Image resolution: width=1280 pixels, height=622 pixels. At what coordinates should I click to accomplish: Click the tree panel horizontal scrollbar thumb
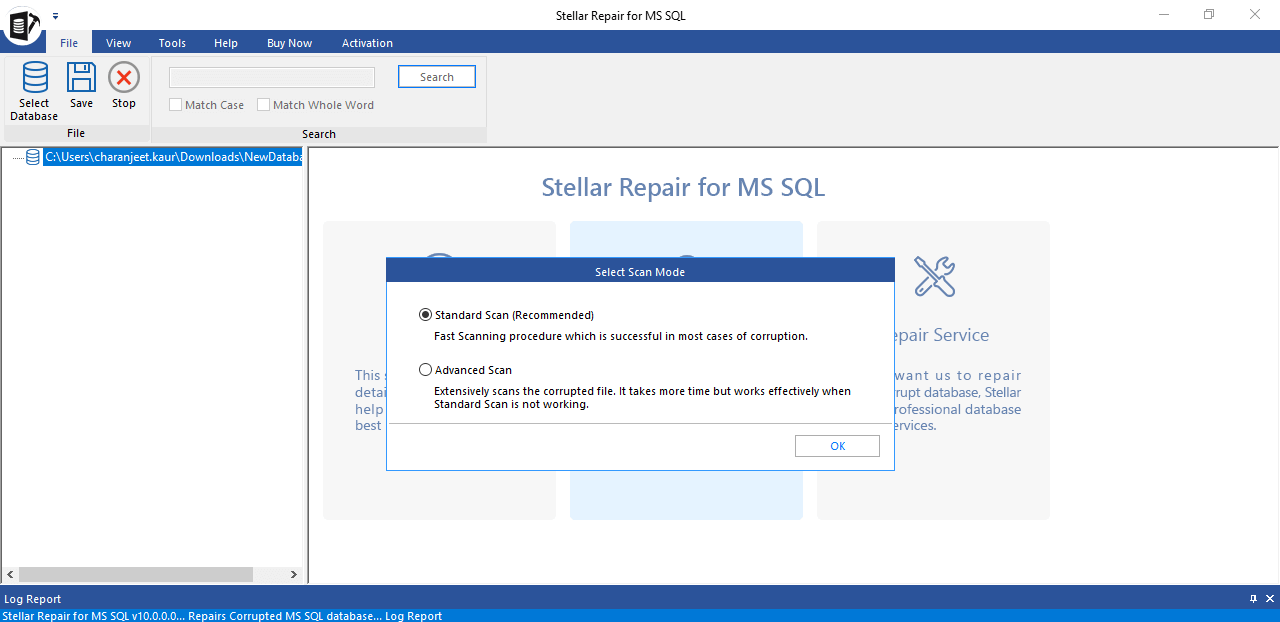pos(136,575)
